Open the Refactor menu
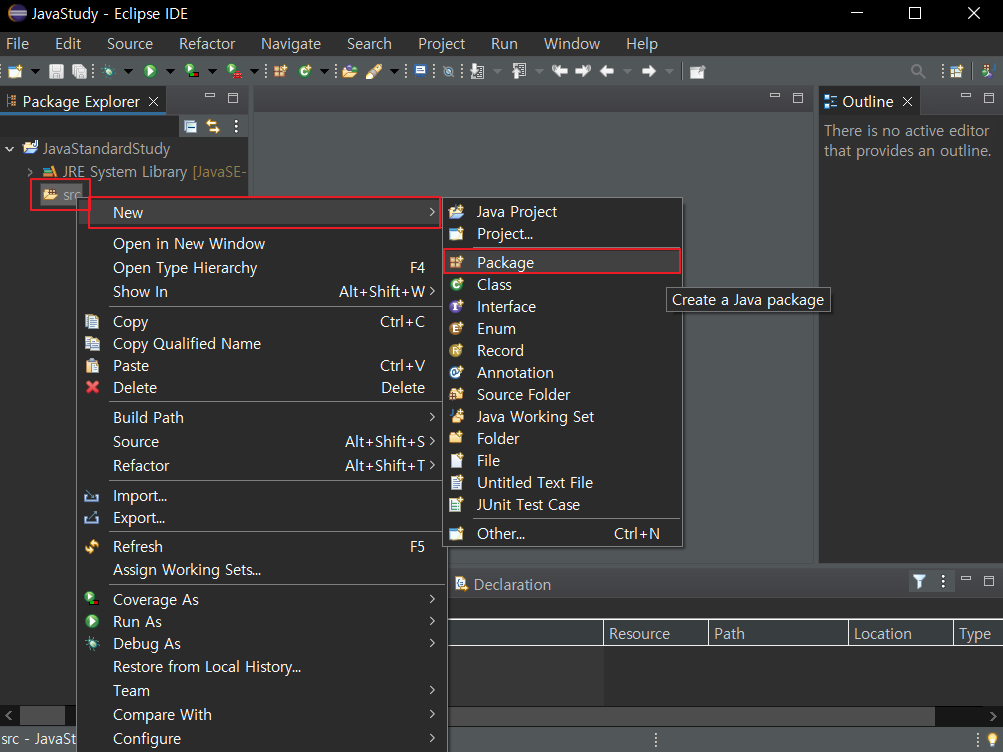The width and height of the screenshot is (1003, 752). pyautogui.click(x=207, y=43)
